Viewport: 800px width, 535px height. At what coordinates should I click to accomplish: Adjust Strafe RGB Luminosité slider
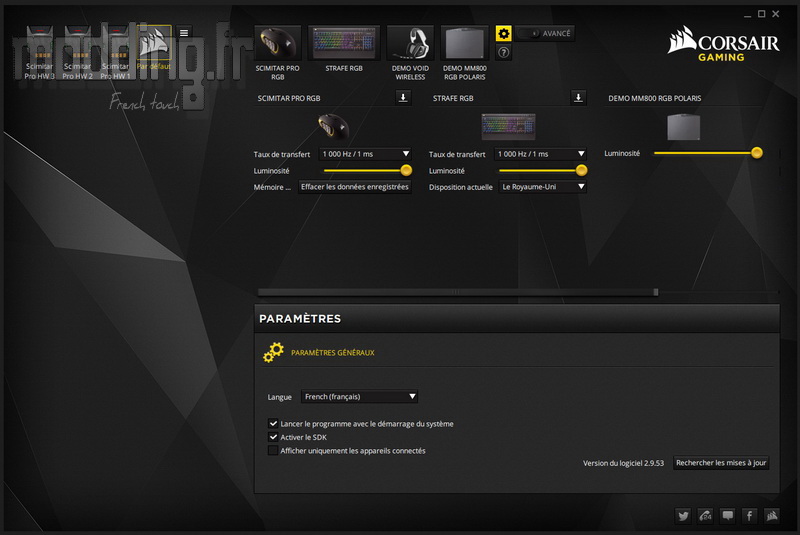click(582, 170)
